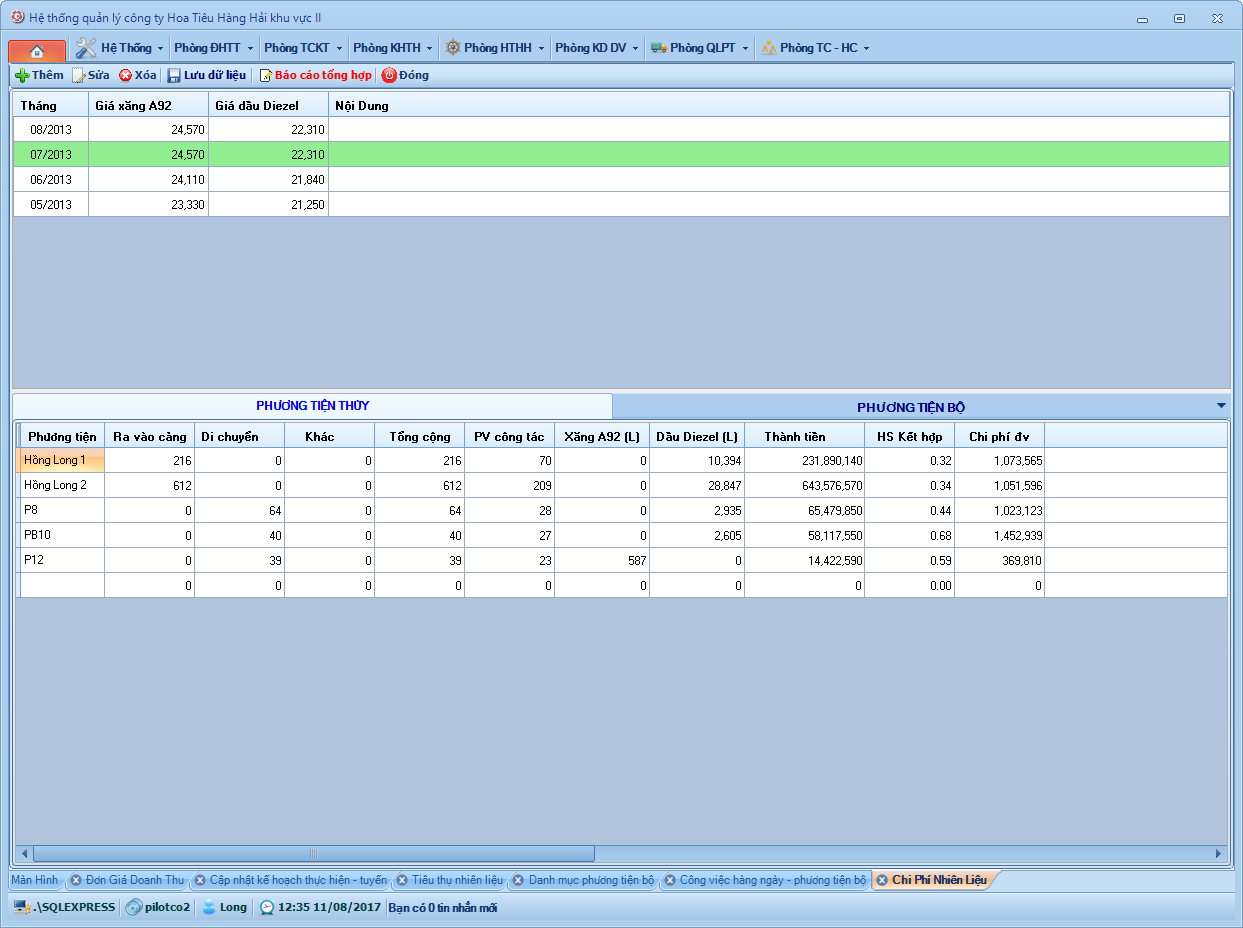Click the Sửa edit icon
This screenshot has height=928, width=1243.
pos(79,76)
